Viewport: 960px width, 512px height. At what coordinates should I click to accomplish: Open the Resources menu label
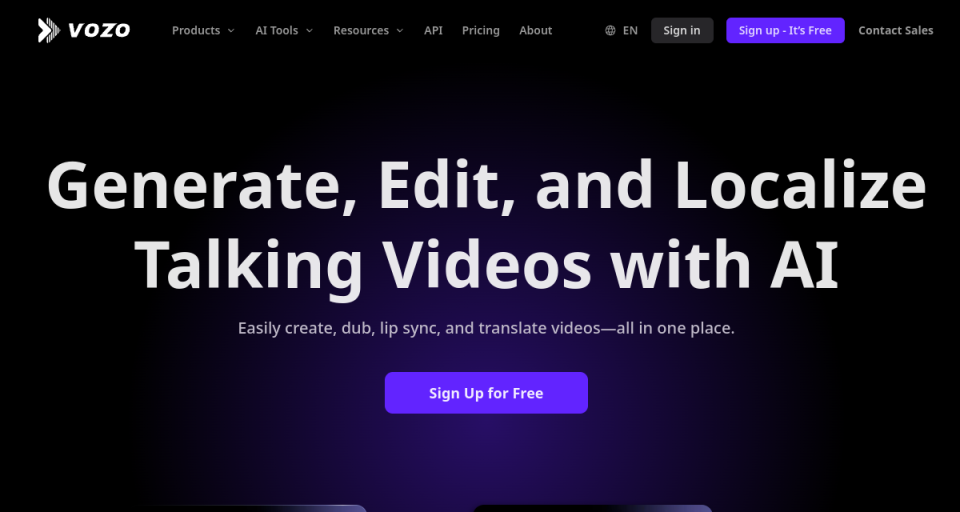coord(361,31)
